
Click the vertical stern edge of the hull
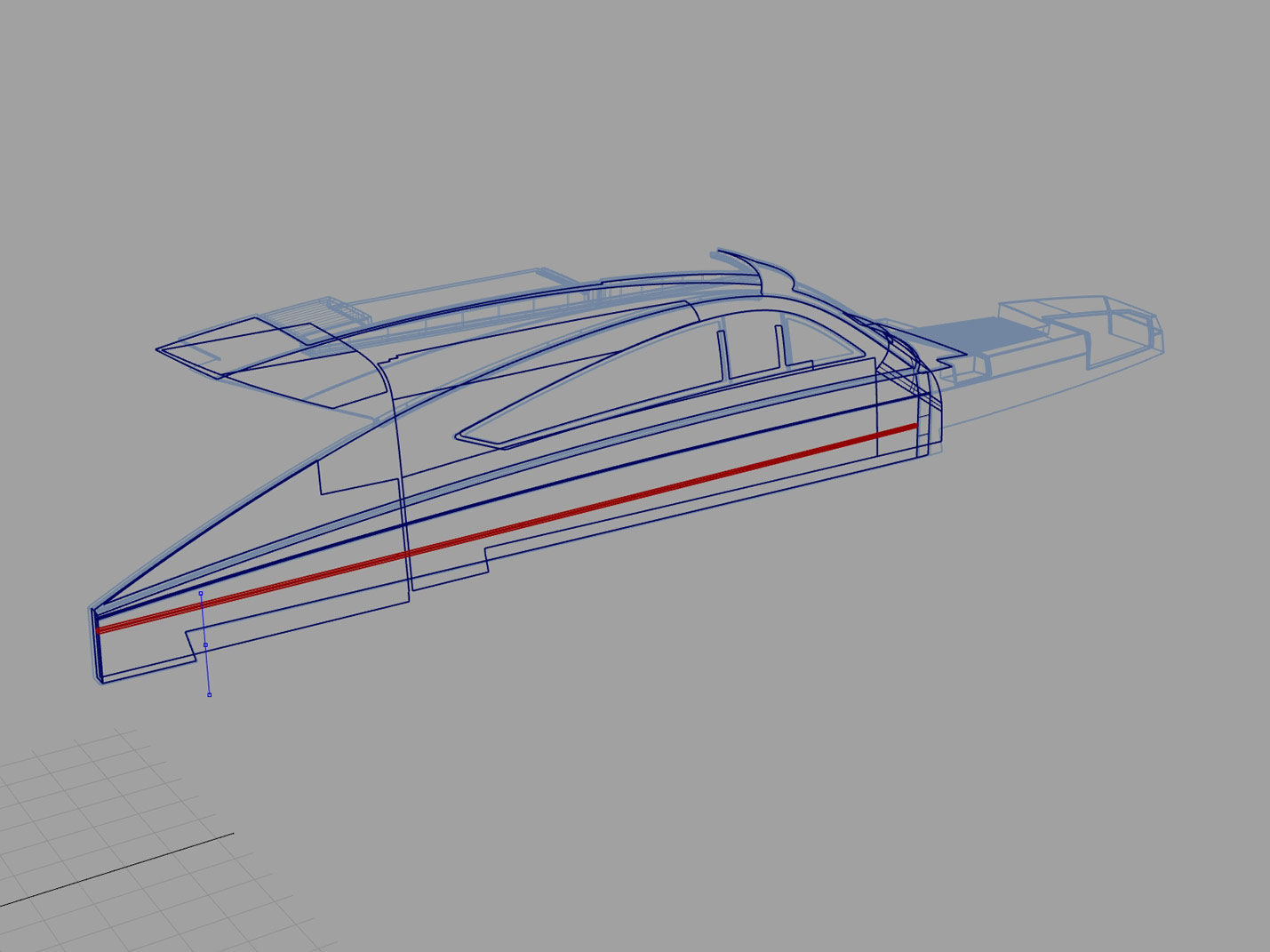click(x=95, y=644)
